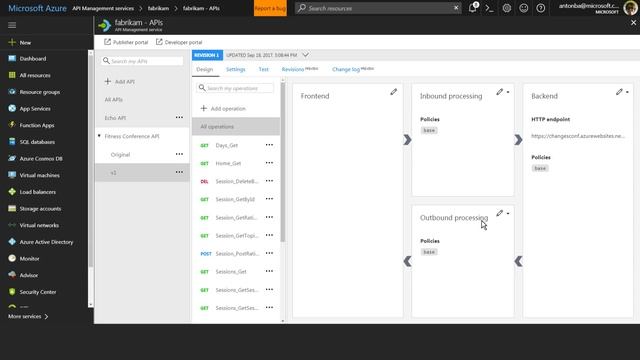Open options for Session_PostRati operation

tap(269, 253)
